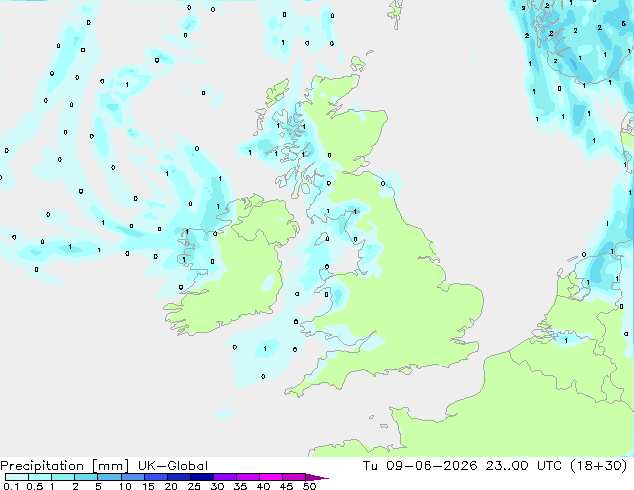Click the '35' legend scale label
The width and height of the screenshot is (634, 490).
240,486
